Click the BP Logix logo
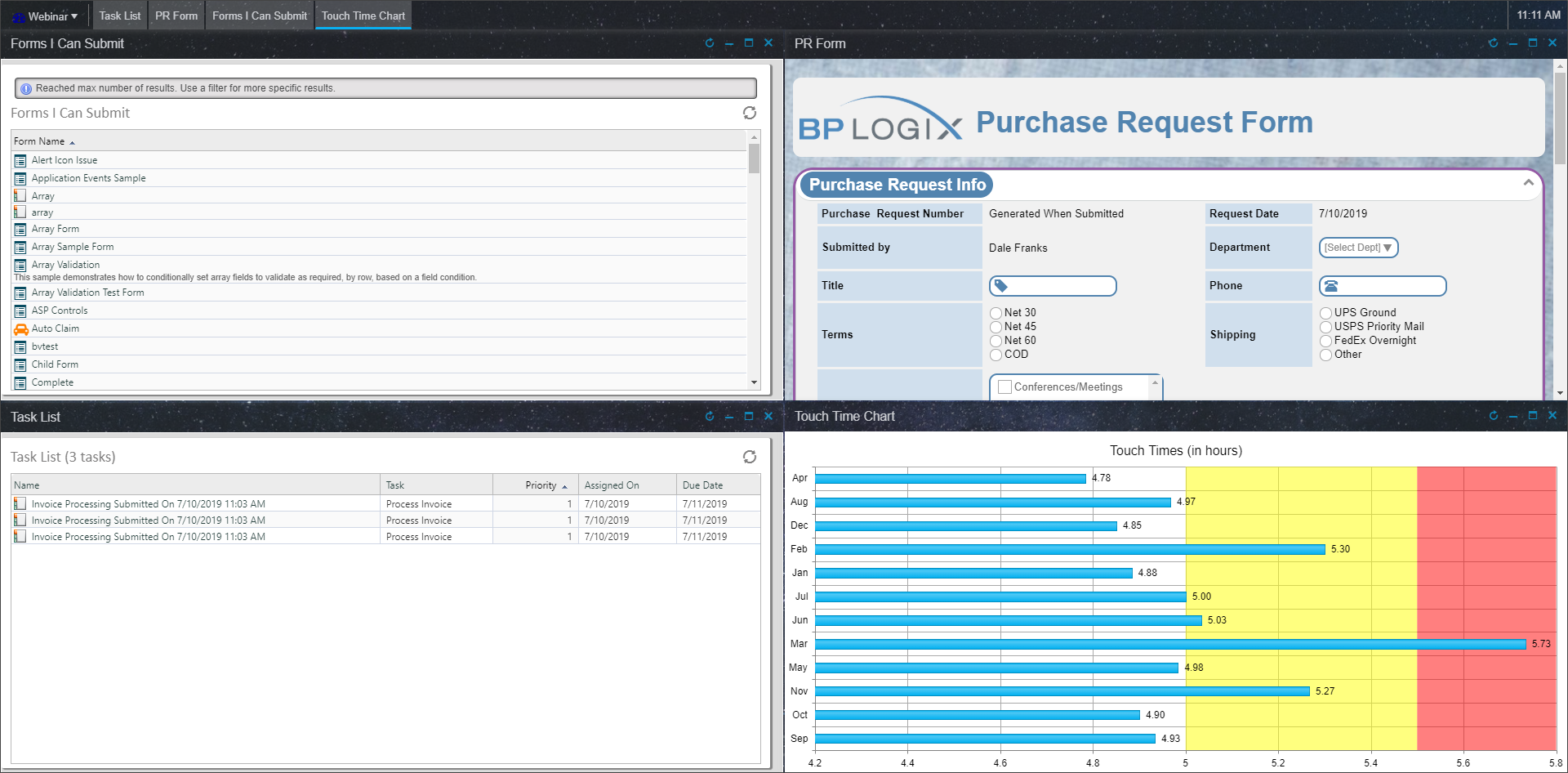The height and width of the screenshot is (773, 1568). coord(880,121)
